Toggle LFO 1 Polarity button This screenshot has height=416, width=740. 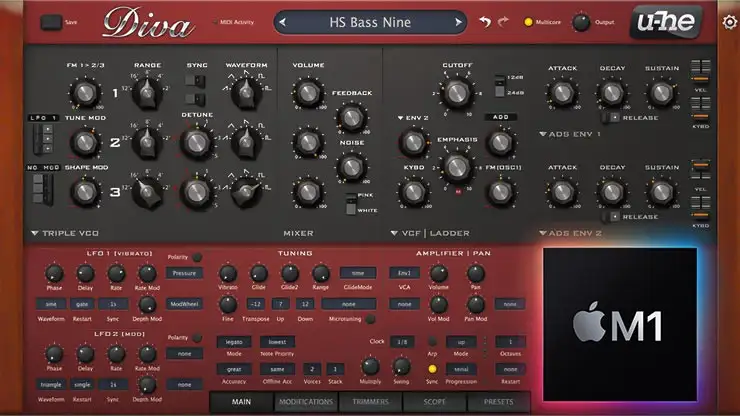[x=197, y=257]
